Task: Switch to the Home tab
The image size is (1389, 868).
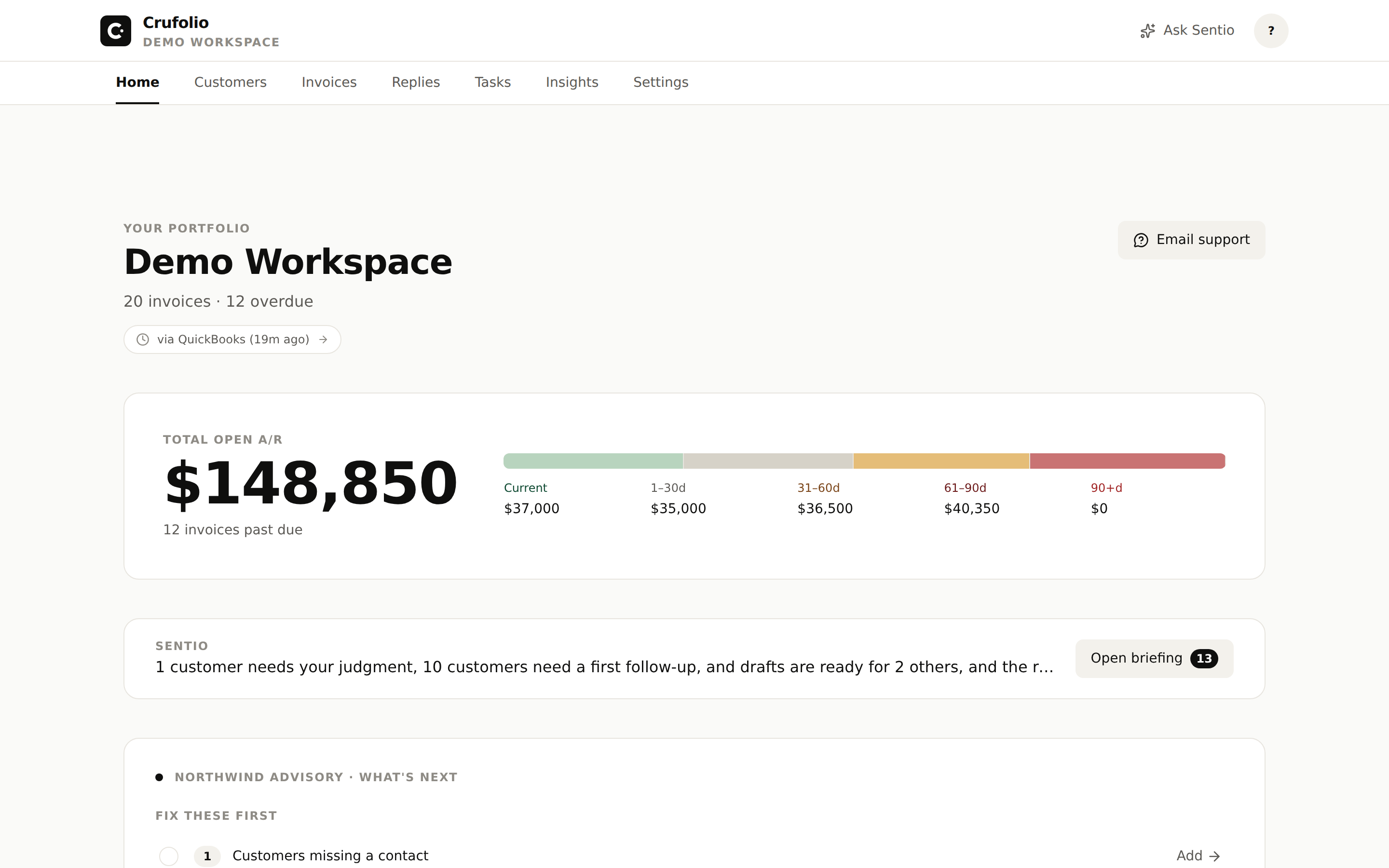Action: pos(137,82)
